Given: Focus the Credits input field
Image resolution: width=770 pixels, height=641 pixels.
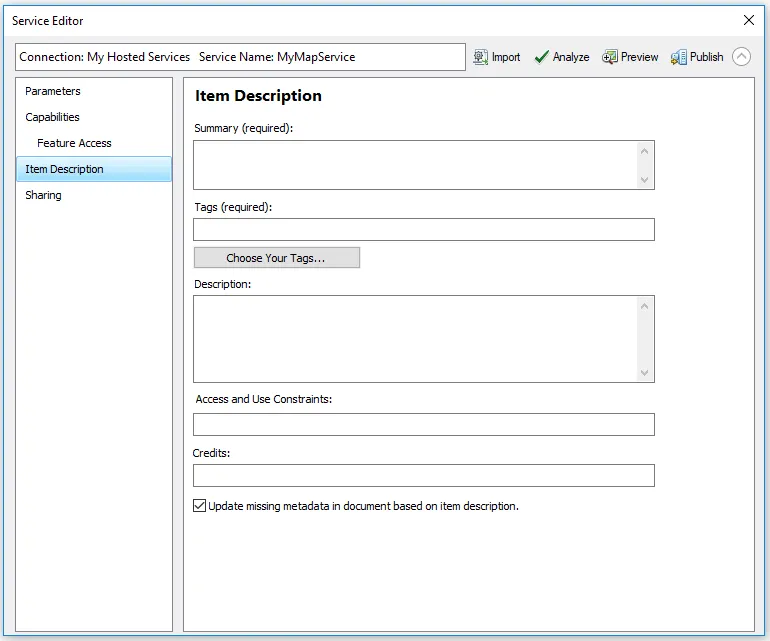Looking at the screenshot, I should pos(423,475).
